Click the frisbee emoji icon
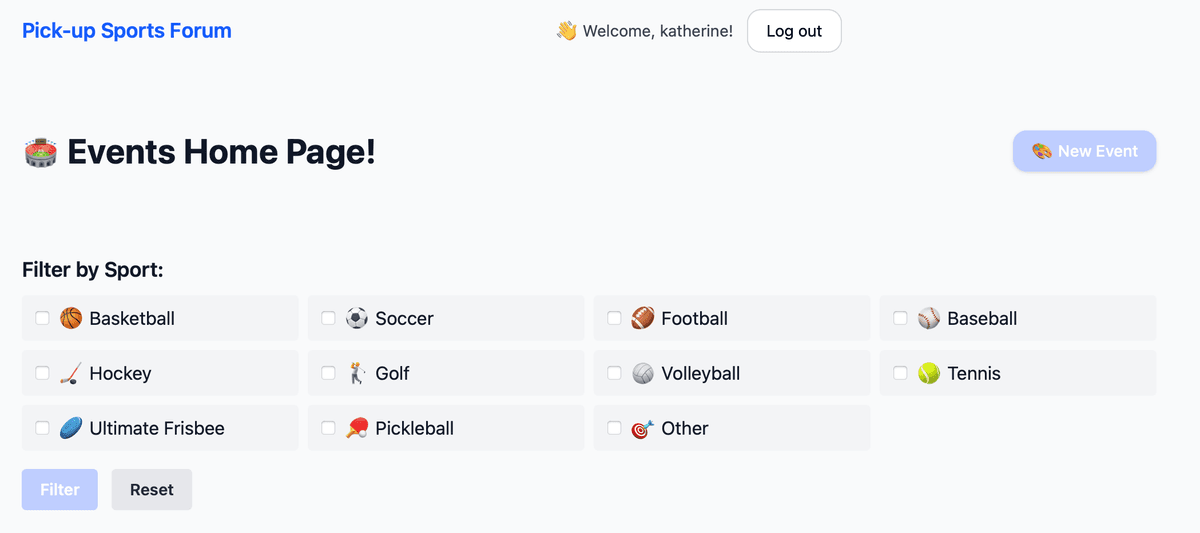Screen dimensions: 1200x533 (70, 428)
